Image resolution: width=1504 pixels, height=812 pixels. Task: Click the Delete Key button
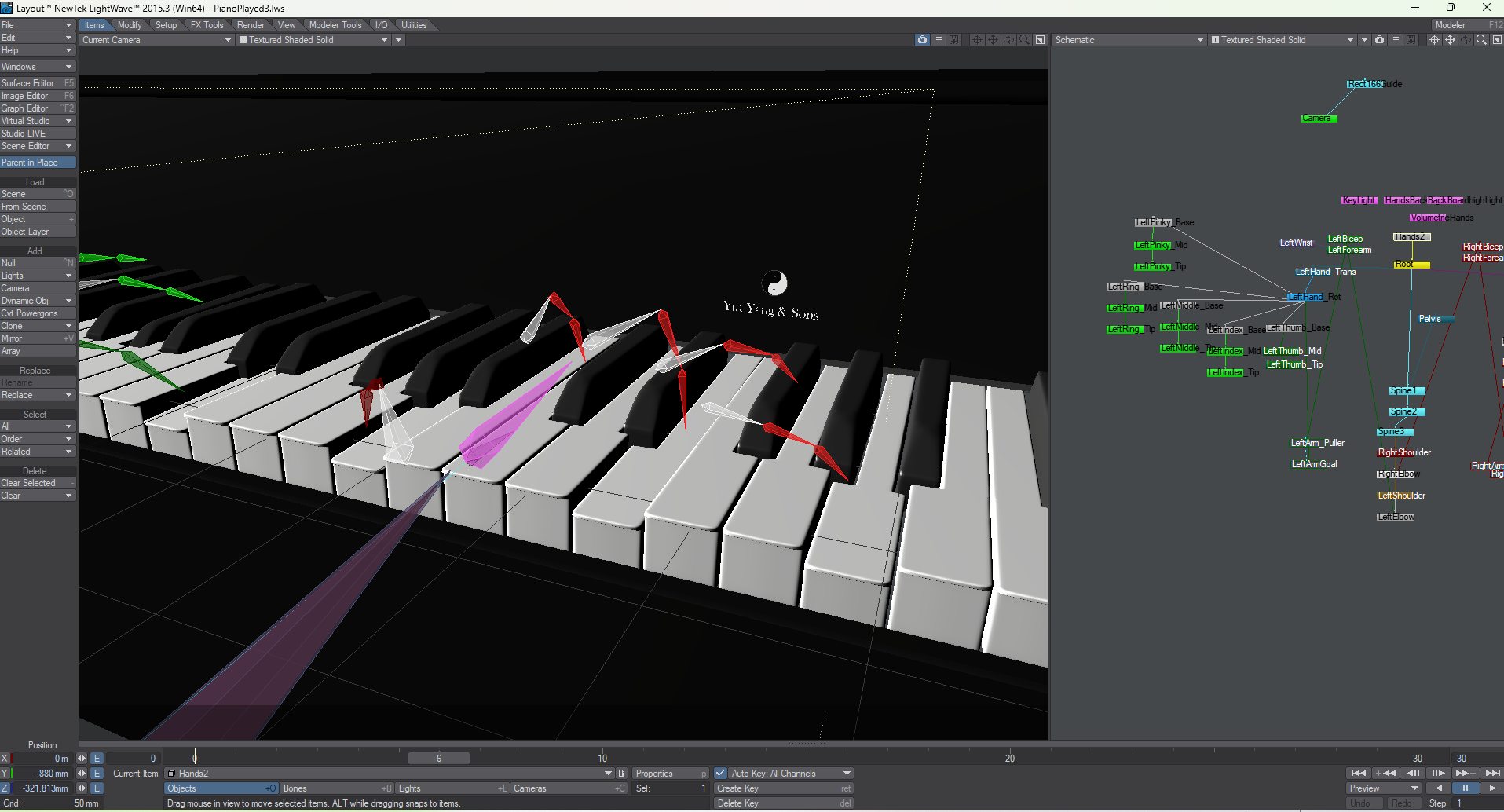click(x=783, y=803)
